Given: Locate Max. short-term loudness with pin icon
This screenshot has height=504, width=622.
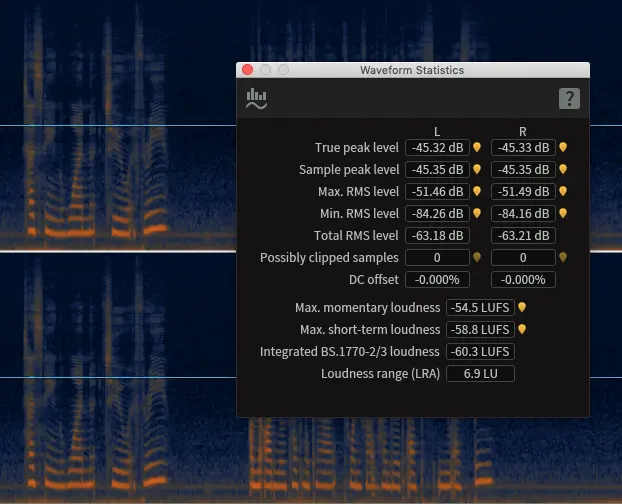Looking at the screenshot, I should pos(522,330).
